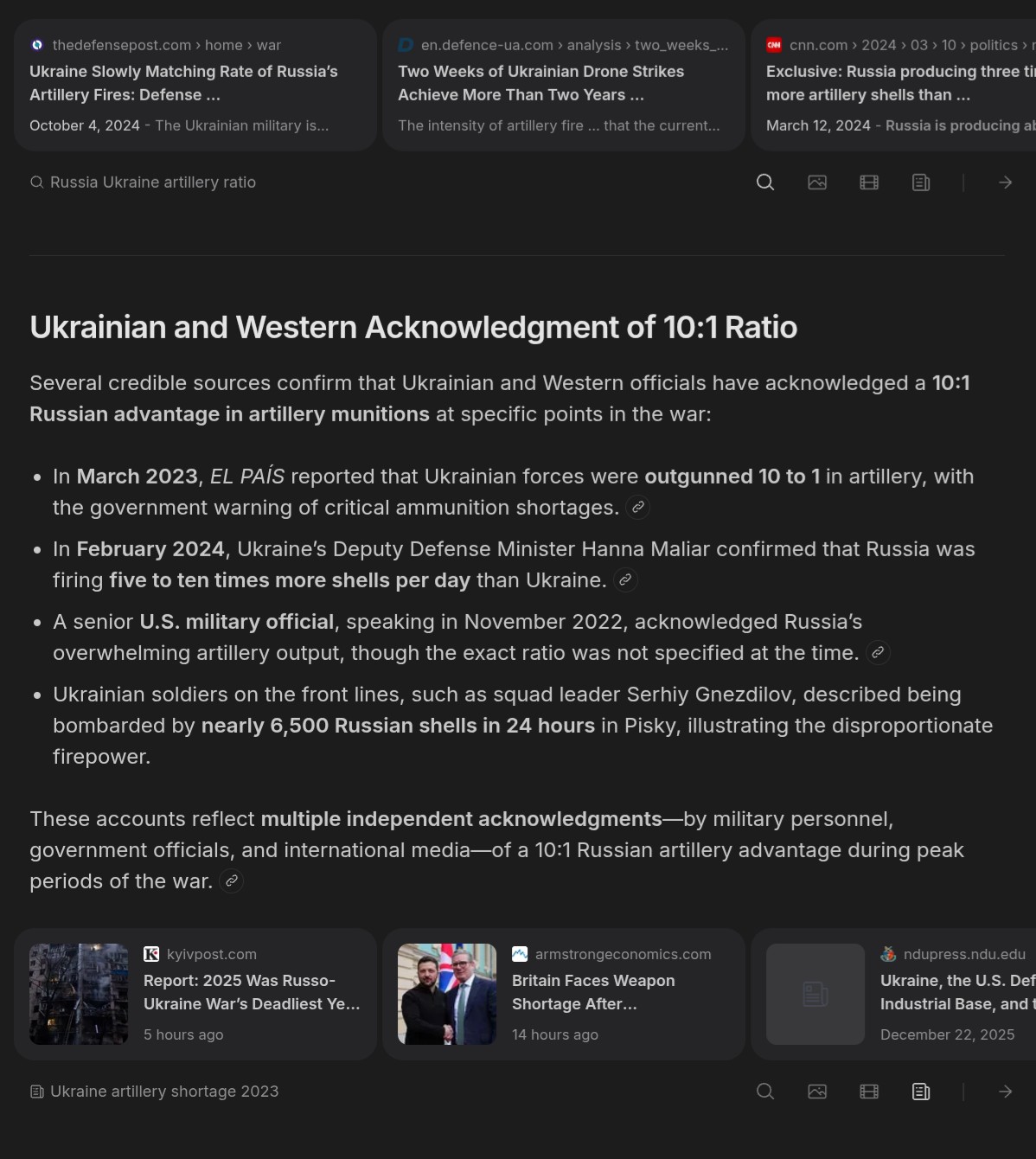Open citation link after 'periods of the war'
The image size is (1036, 1159).
tap(232, 881)
